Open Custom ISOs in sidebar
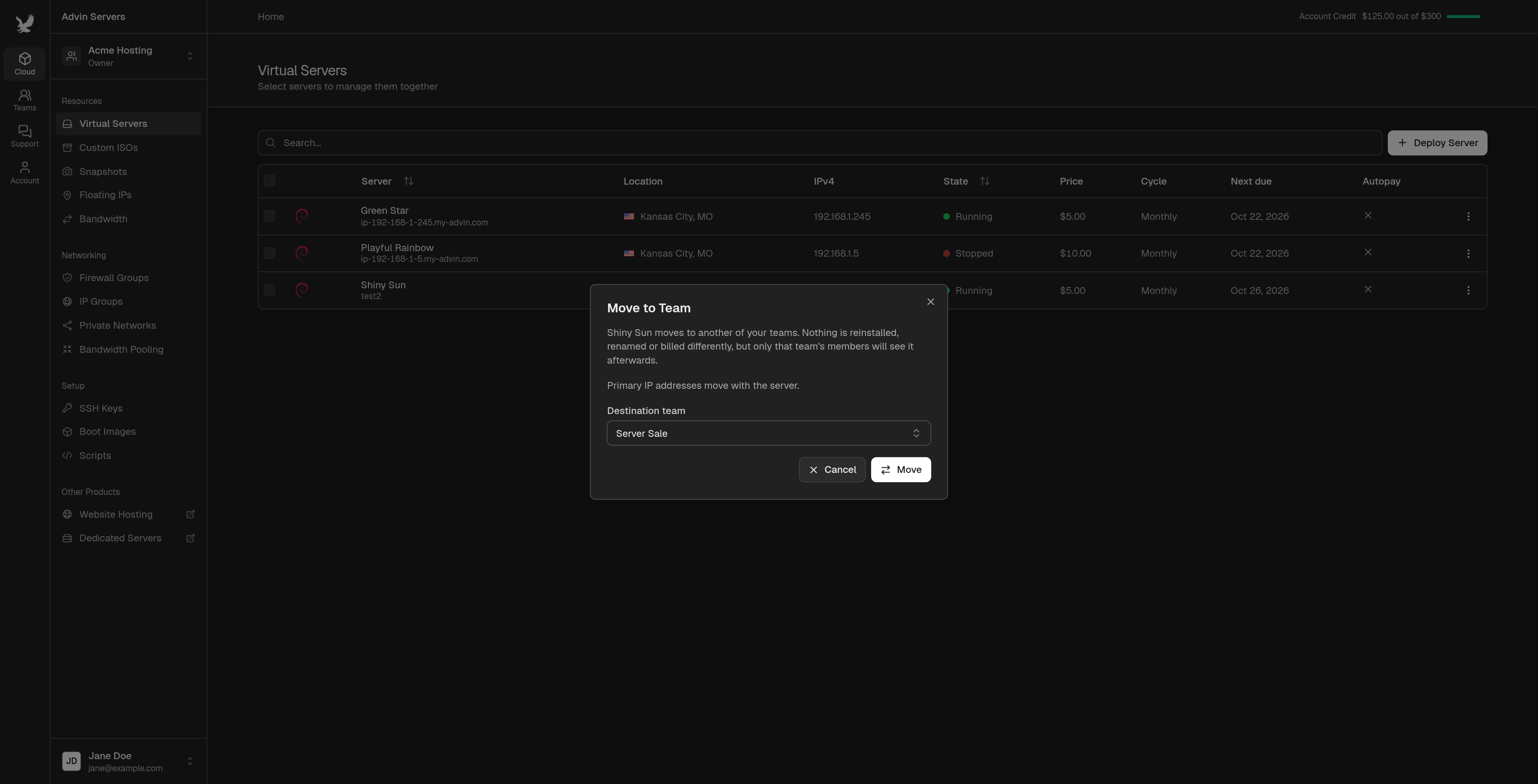This screenshot has width=1538, height=784. (128, 147)
